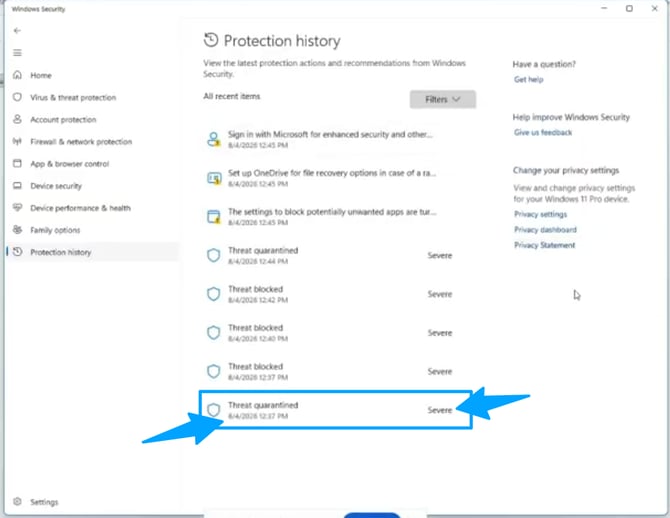The height and width of the screenshot is (518, 670).
Task: Click the Account protection person icon
Action: click(17, 119)
